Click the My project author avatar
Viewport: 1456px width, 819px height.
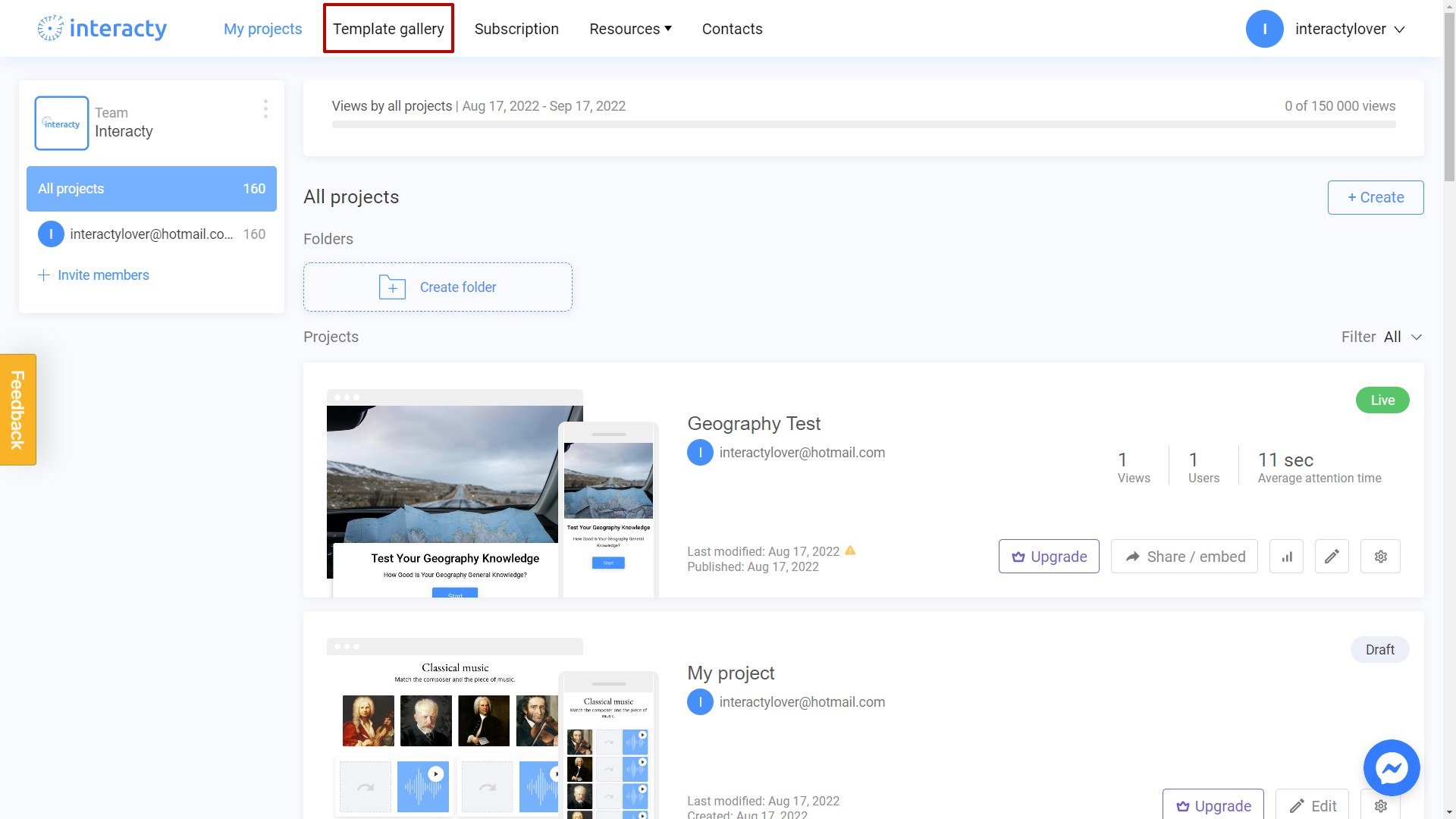pos(700,702)
